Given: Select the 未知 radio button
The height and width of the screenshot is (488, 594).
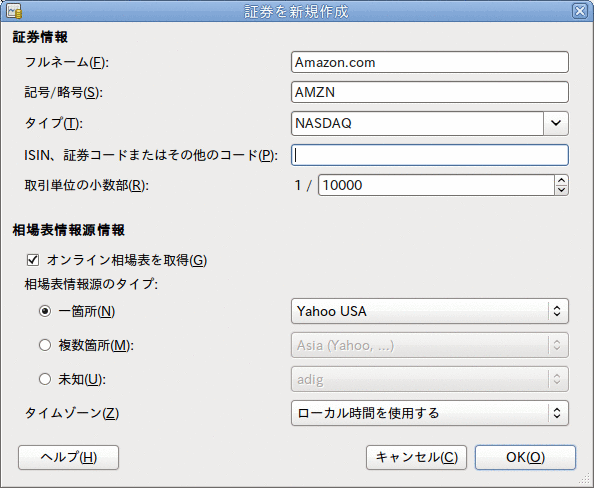Looking at the screenshot, I should [x=45, y=379].
